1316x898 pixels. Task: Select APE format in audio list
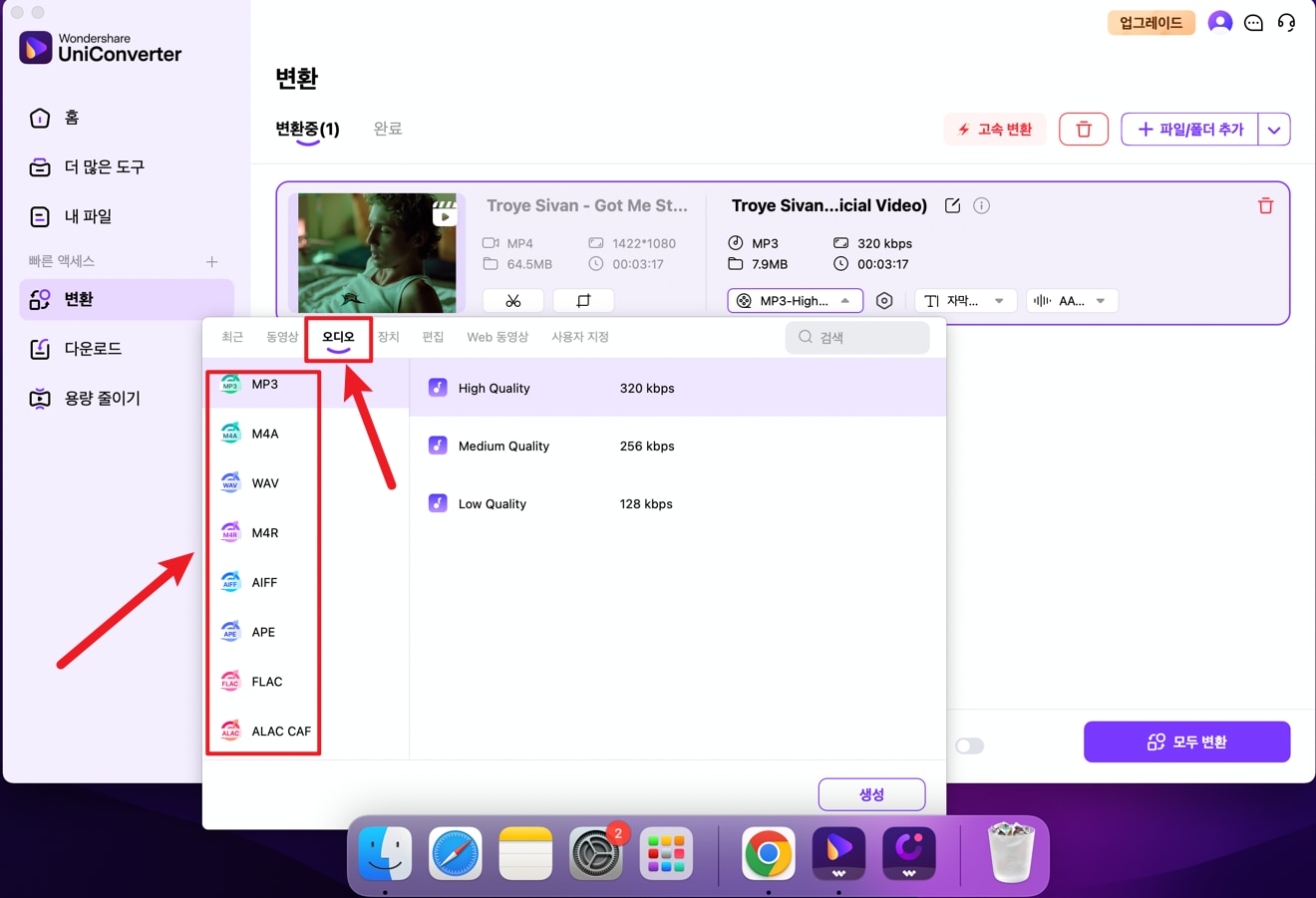(306, 632)
